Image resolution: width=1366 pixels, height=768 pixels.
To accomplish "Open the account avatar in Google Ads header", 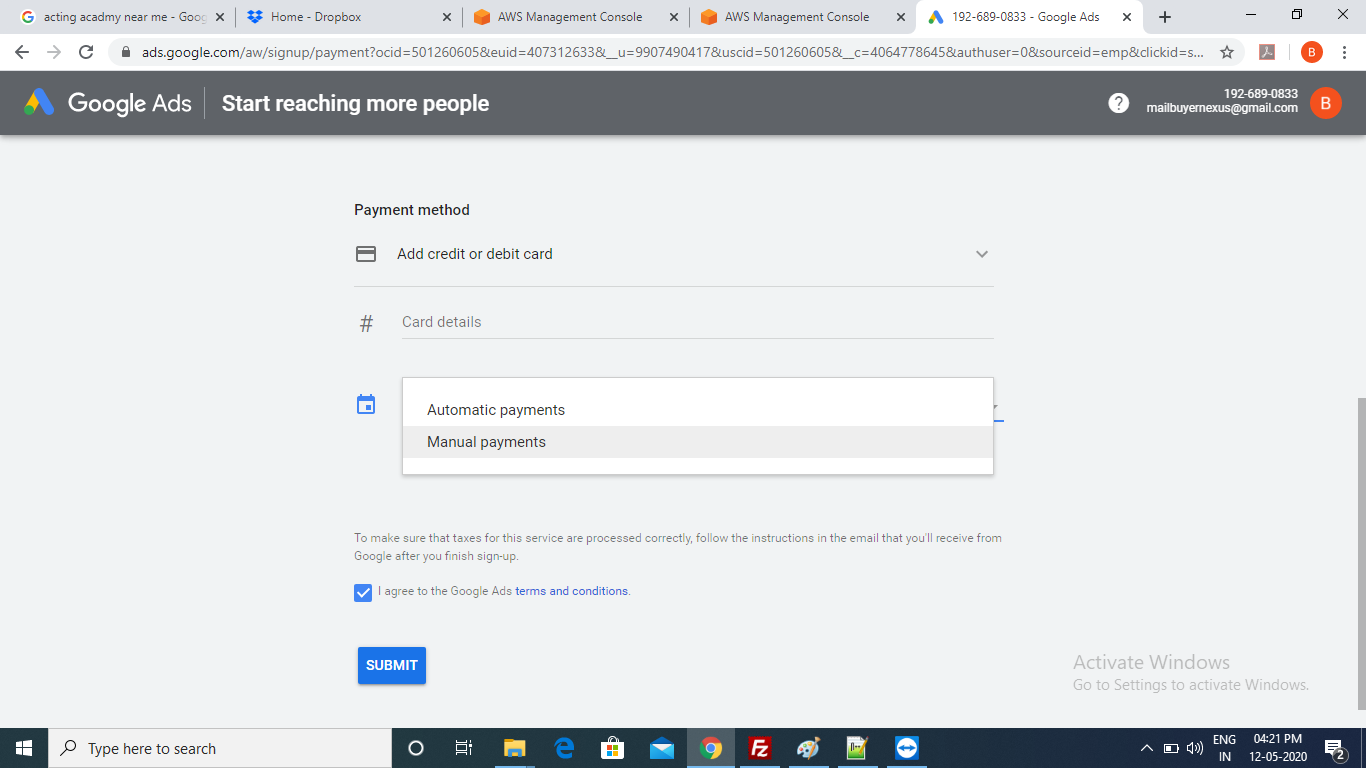I will tap(1326, 103).
